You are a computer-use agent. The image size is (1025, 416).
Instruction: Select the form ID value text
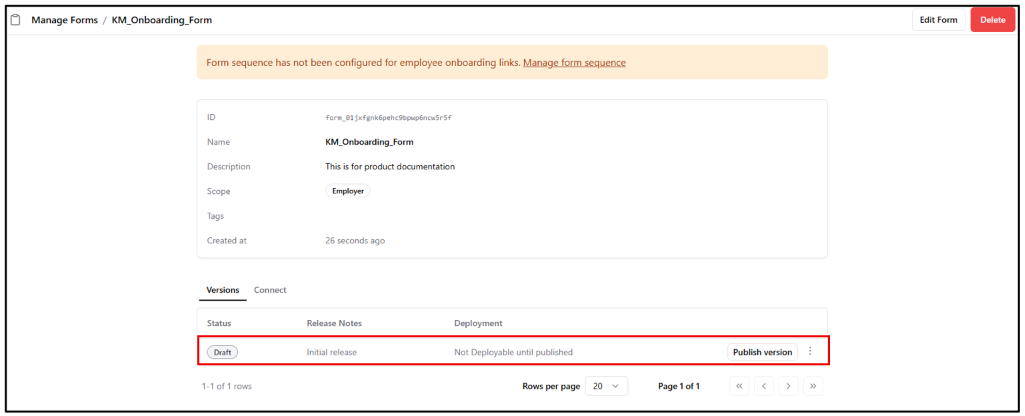tap(389, 118)
